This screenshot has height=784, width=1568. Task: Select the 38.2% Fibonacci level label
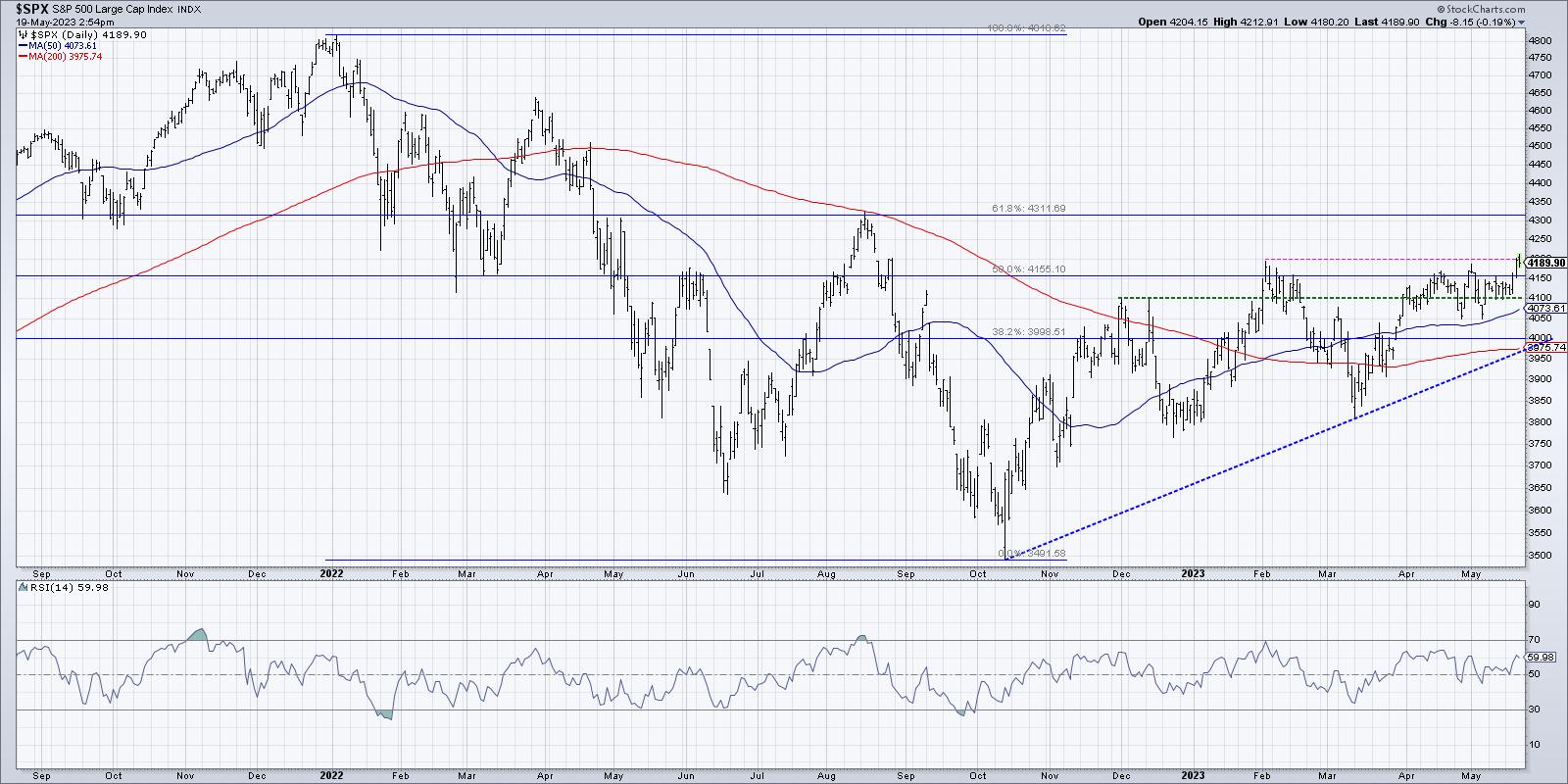click(x=1022, y=331)
